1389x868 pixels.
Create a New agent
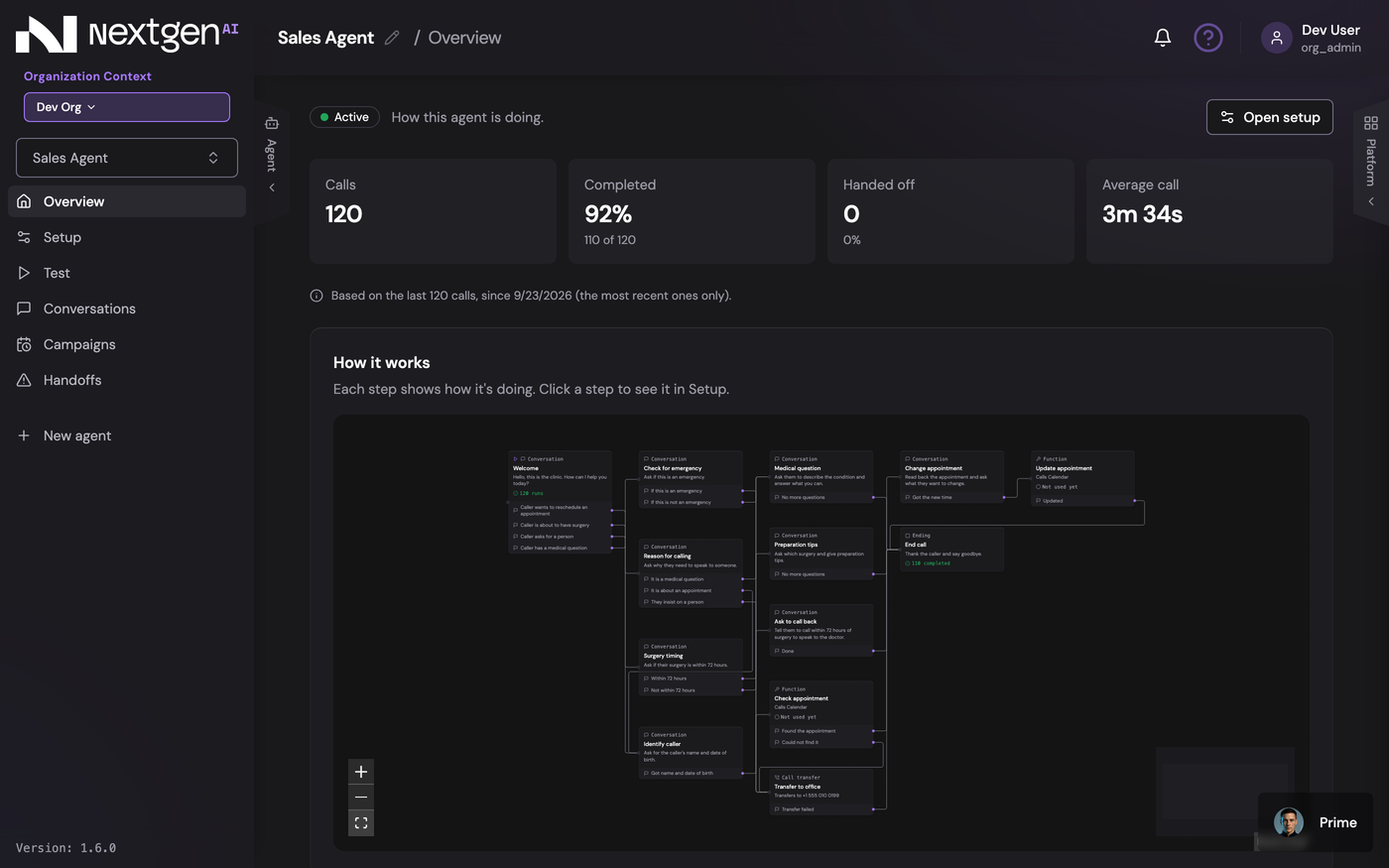(127, 435)
